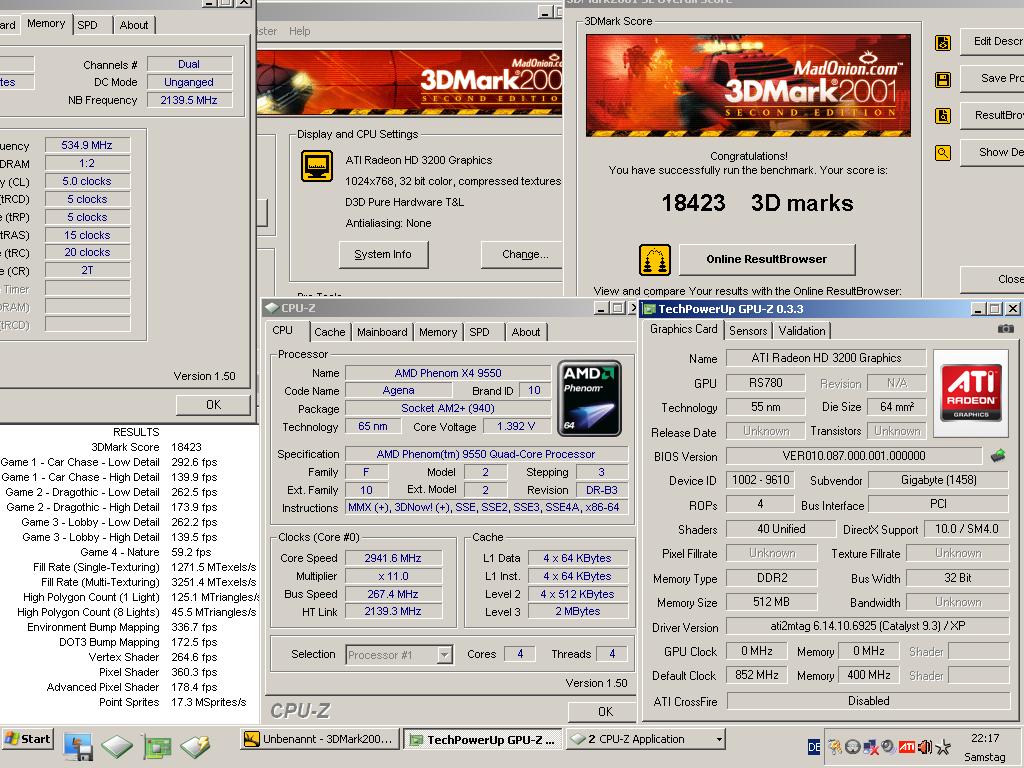Switch to the Cache tab in CPU-Z

(330, 332)
